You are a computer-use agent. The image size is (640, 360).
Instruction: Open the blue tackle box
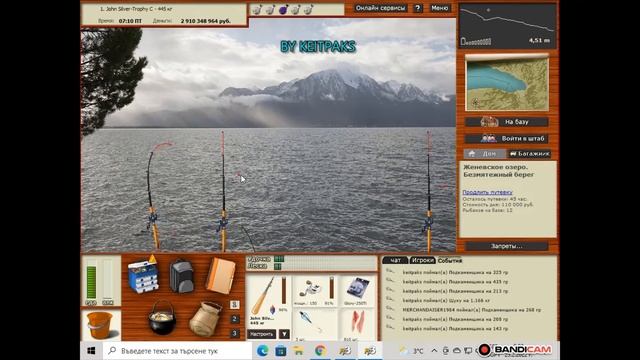(143, 276)
